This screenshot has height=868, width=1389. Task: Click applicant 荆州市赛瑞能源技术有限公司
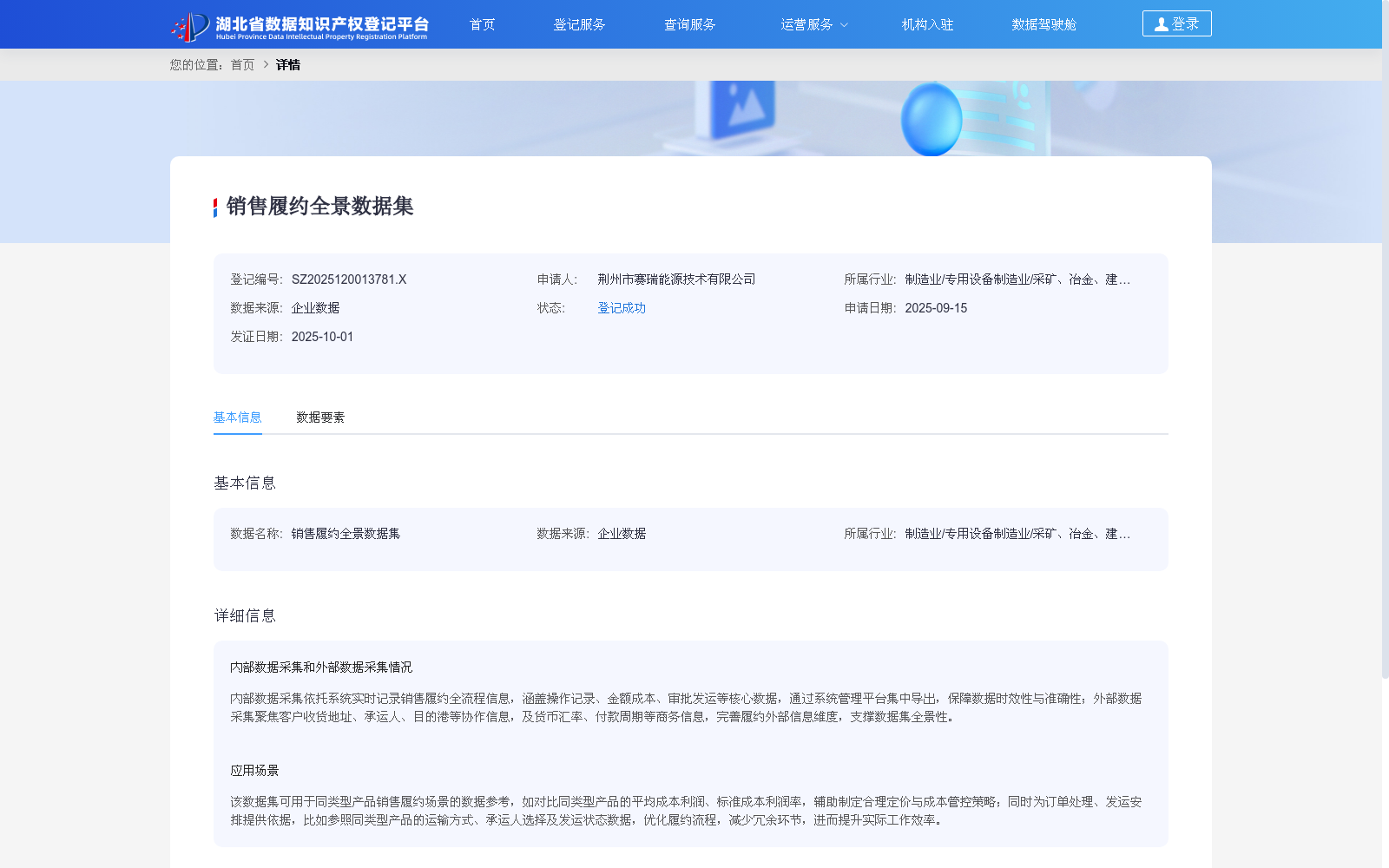click(676, 279)
